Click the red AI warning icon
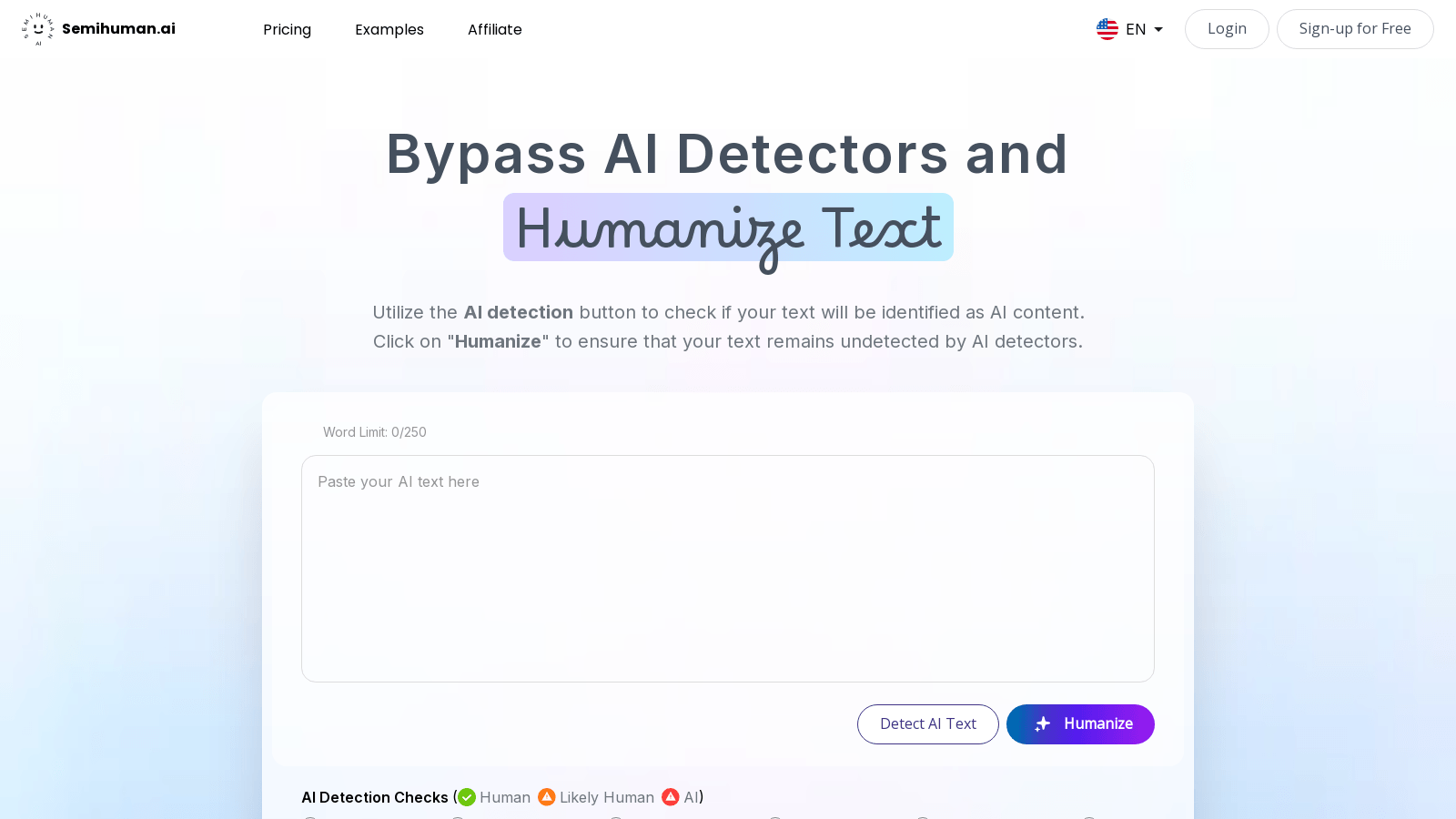Viewport: 1456px width, 819px height. tap(671, 797)
